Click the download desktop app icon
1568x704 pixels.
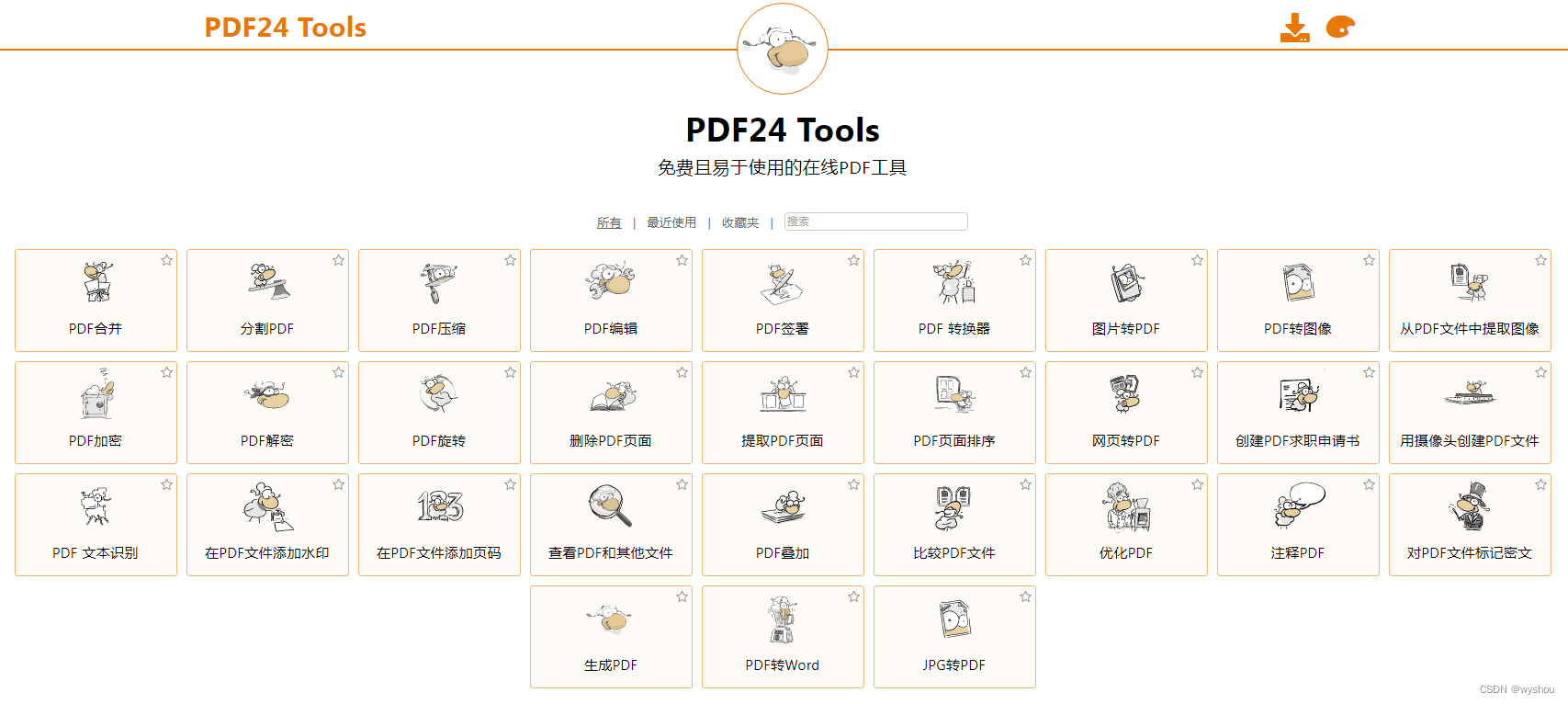(x=1295, y=28)
